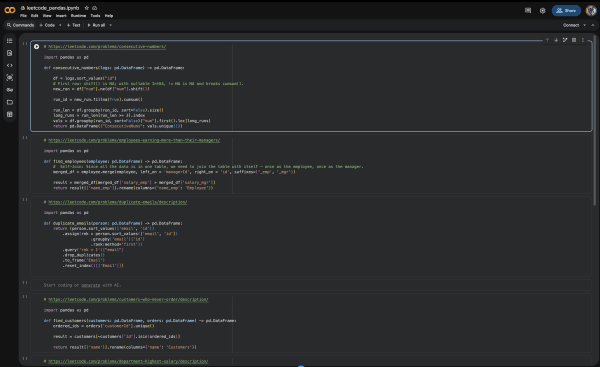This screenshot has height=367, width=600.
Task: Open the data table sidebar icon
Action: (x=10, y=114)
